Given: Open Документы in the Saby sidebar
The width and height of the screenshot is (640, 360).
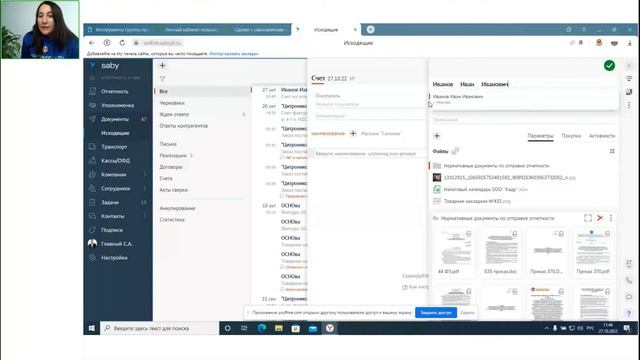Looking at the screenshot, I should pos(115,119).
